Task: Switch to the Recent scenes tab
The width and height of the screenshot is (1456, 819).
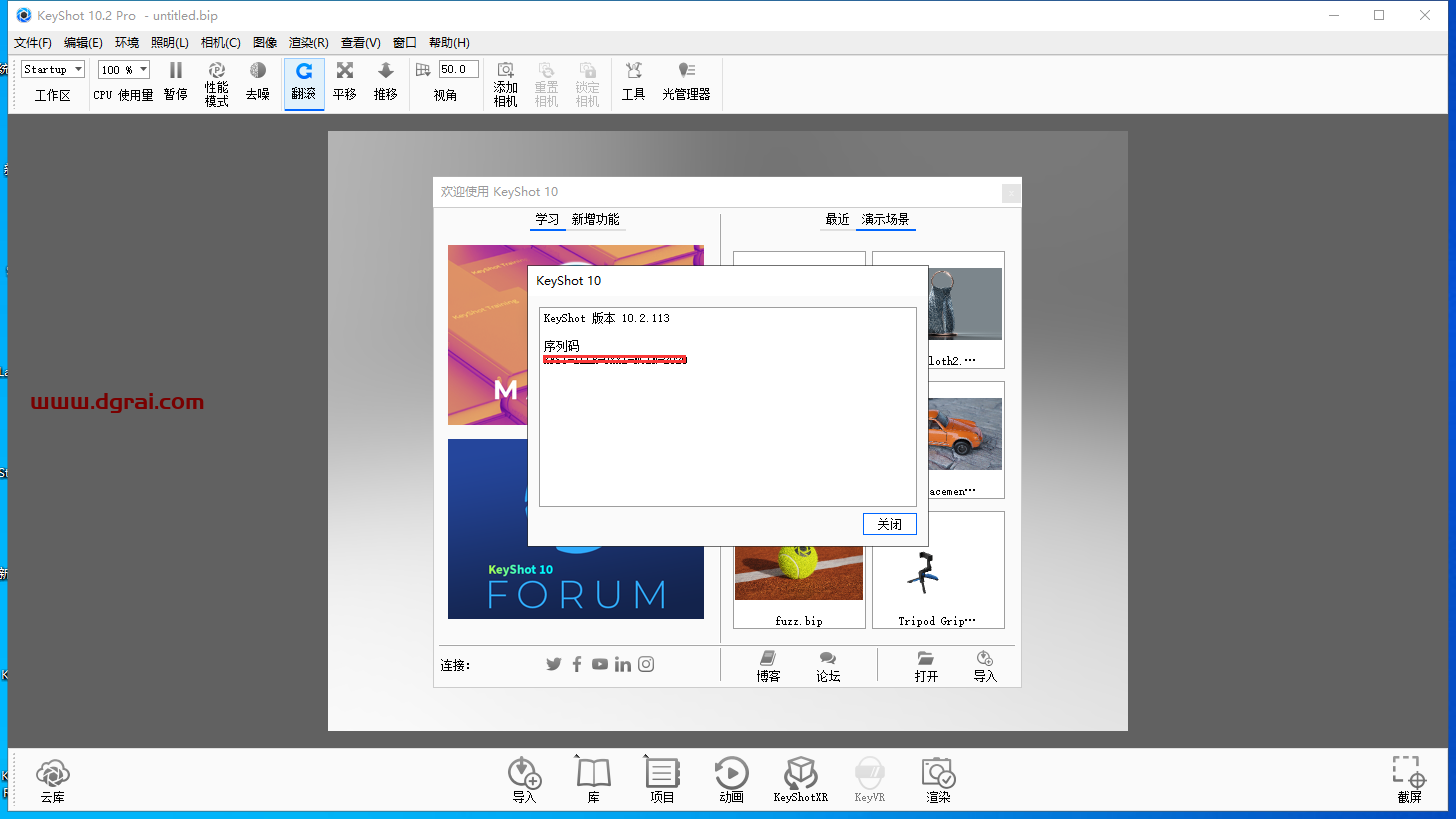Action: [837, 220]
